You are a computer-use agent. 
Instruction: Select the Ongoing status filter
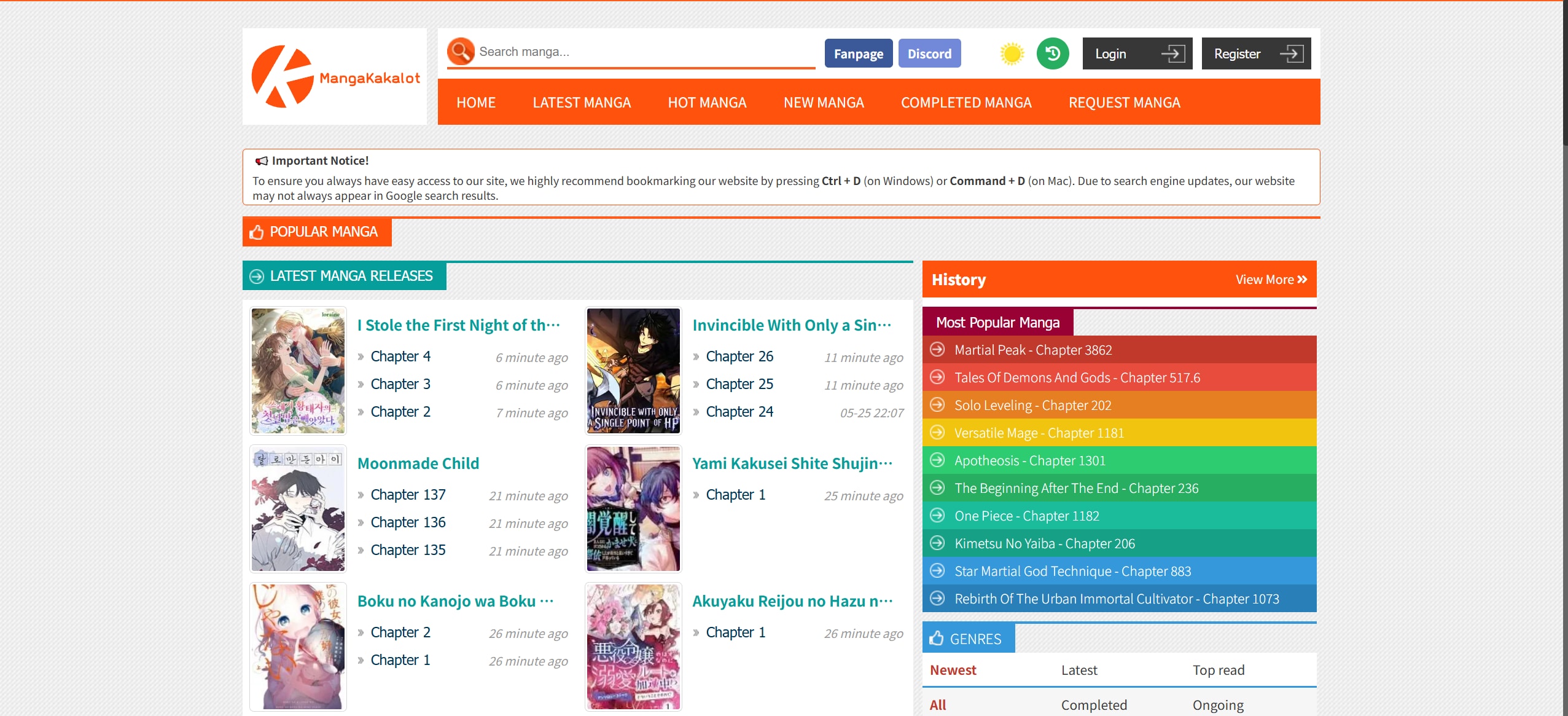coord(1218,706)
